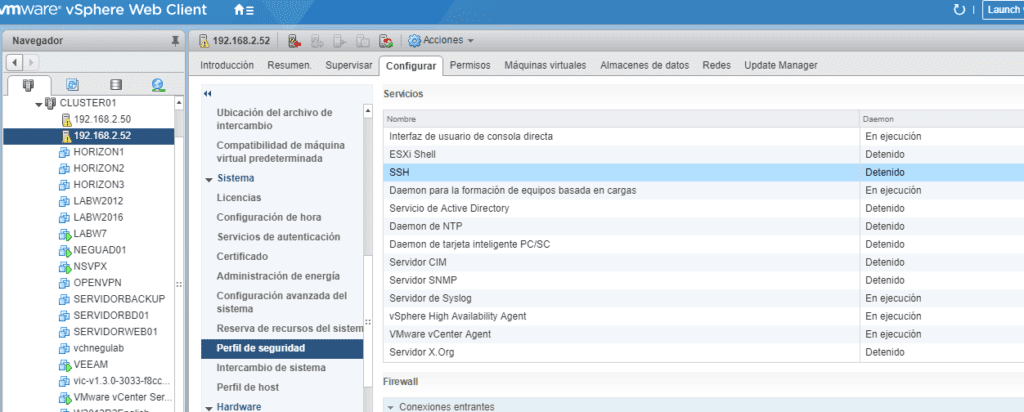Select the SSH service row
Screen dimensions: 1024x412
(703, 172)
